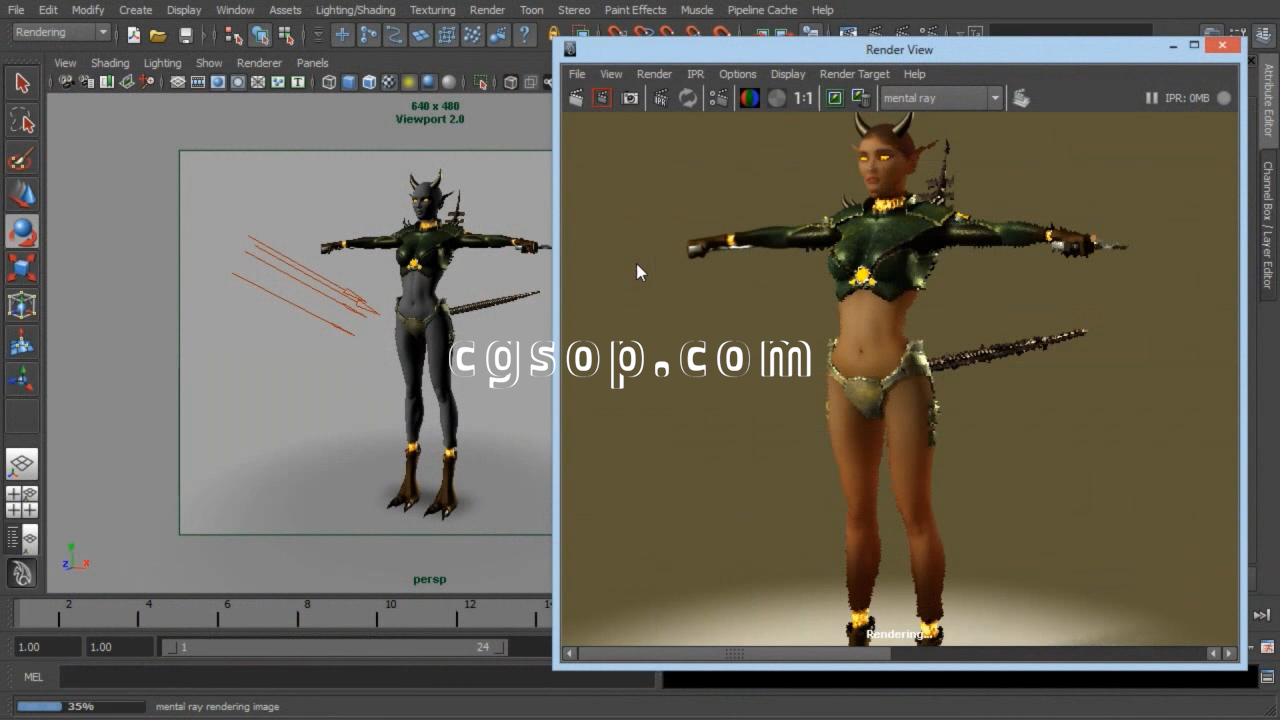Switch to single perspective view layout
This screenshot has height=720, width=1280.
[x=22, y=464]
